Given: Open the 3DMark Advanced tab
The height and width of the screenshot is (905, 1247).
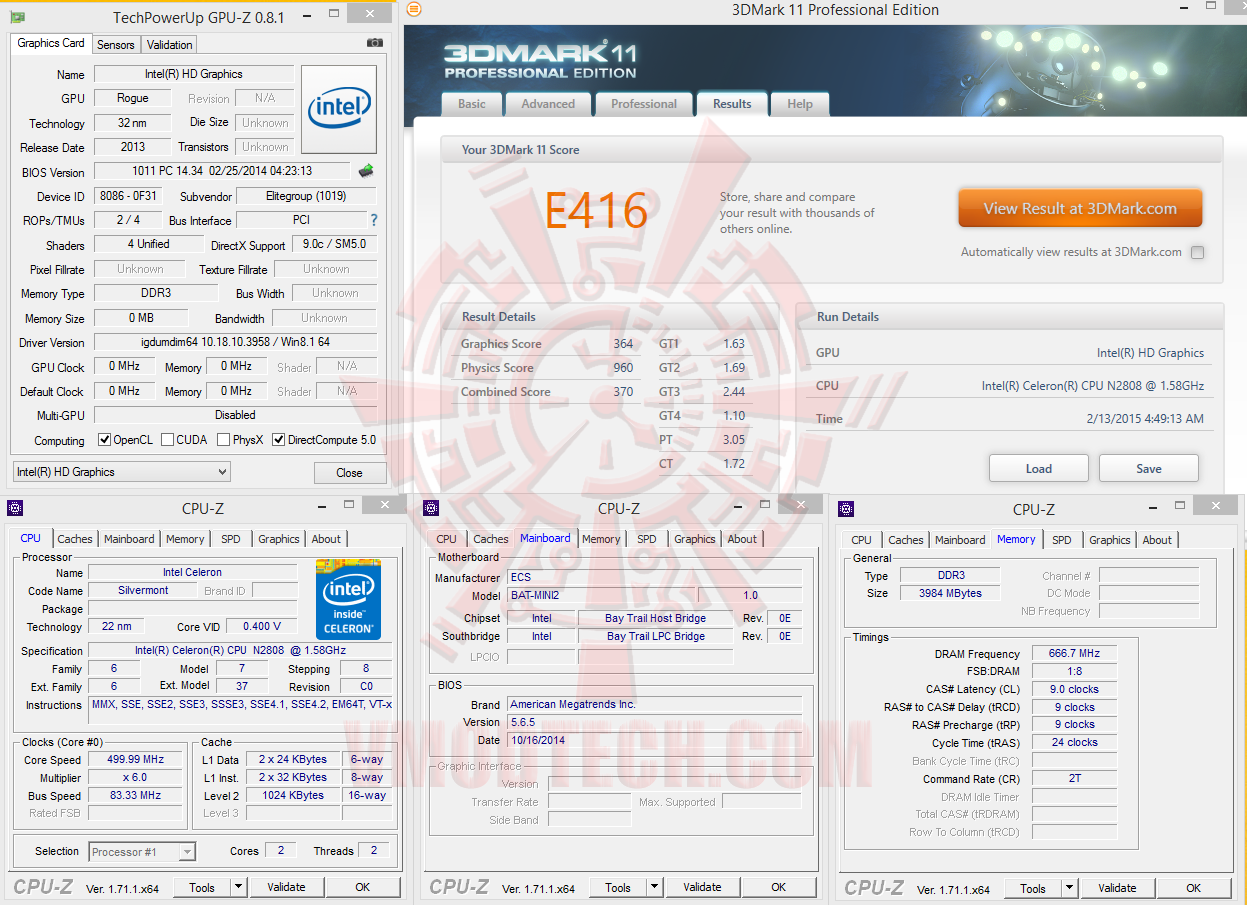Looking at the screenshot, I should pyautogui.click(x=548, y=104).
